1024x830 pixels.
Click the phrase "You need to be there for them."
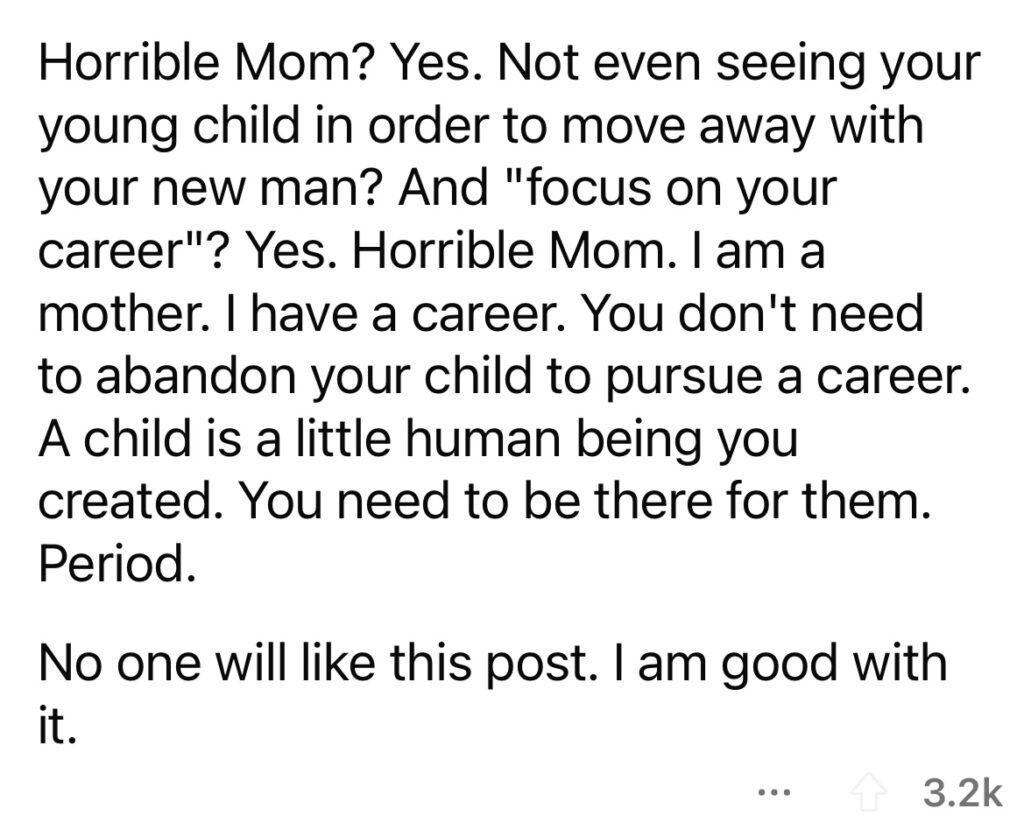[584, 502]
